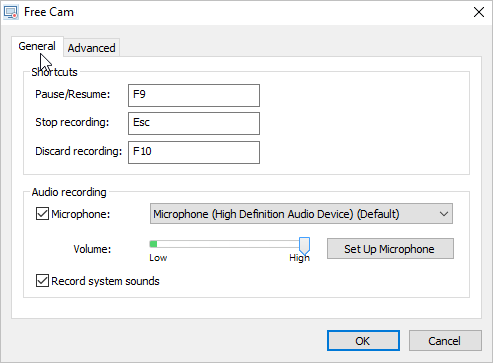Close the Free Cam settings dialog

tap(479, 12)
